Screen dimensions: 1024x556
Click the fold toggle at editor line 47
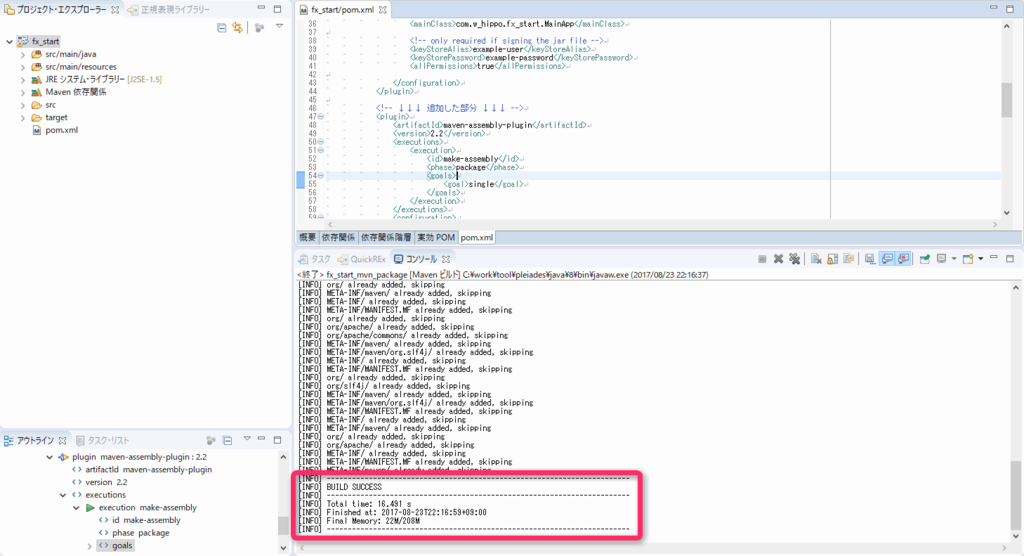(x=321, y=116)
